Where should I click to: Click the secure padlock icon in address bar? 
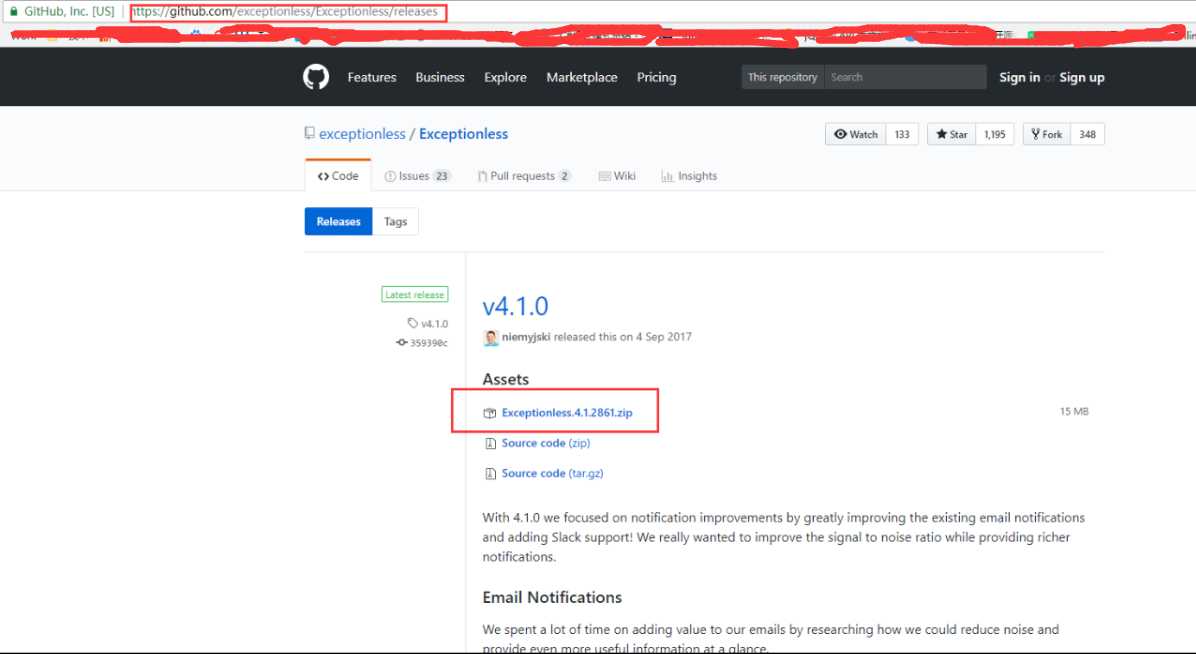click(13, 11)
